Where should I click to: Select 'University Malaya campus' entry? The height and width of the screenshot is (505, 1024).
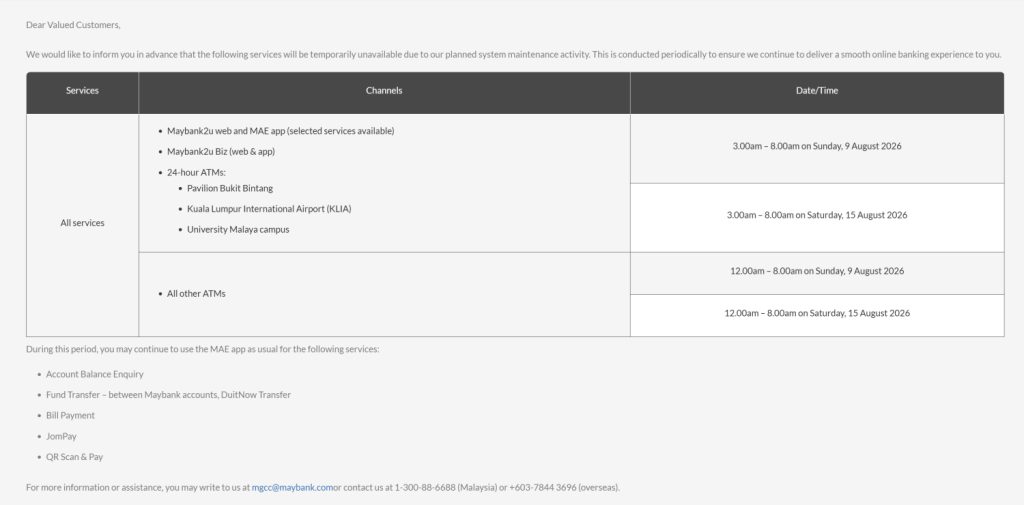238,229
